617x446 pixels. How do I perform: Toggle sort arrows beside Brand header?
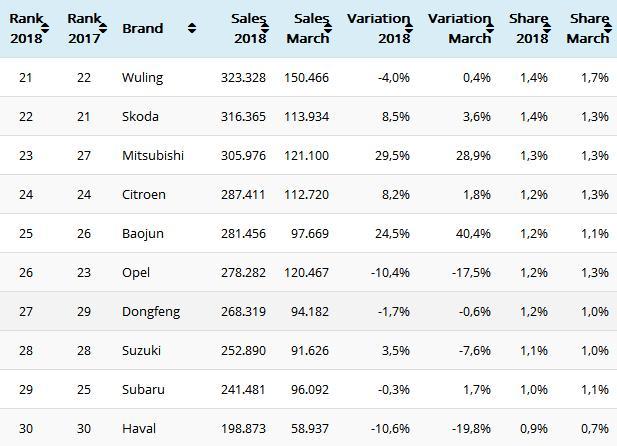coord(191,28)
